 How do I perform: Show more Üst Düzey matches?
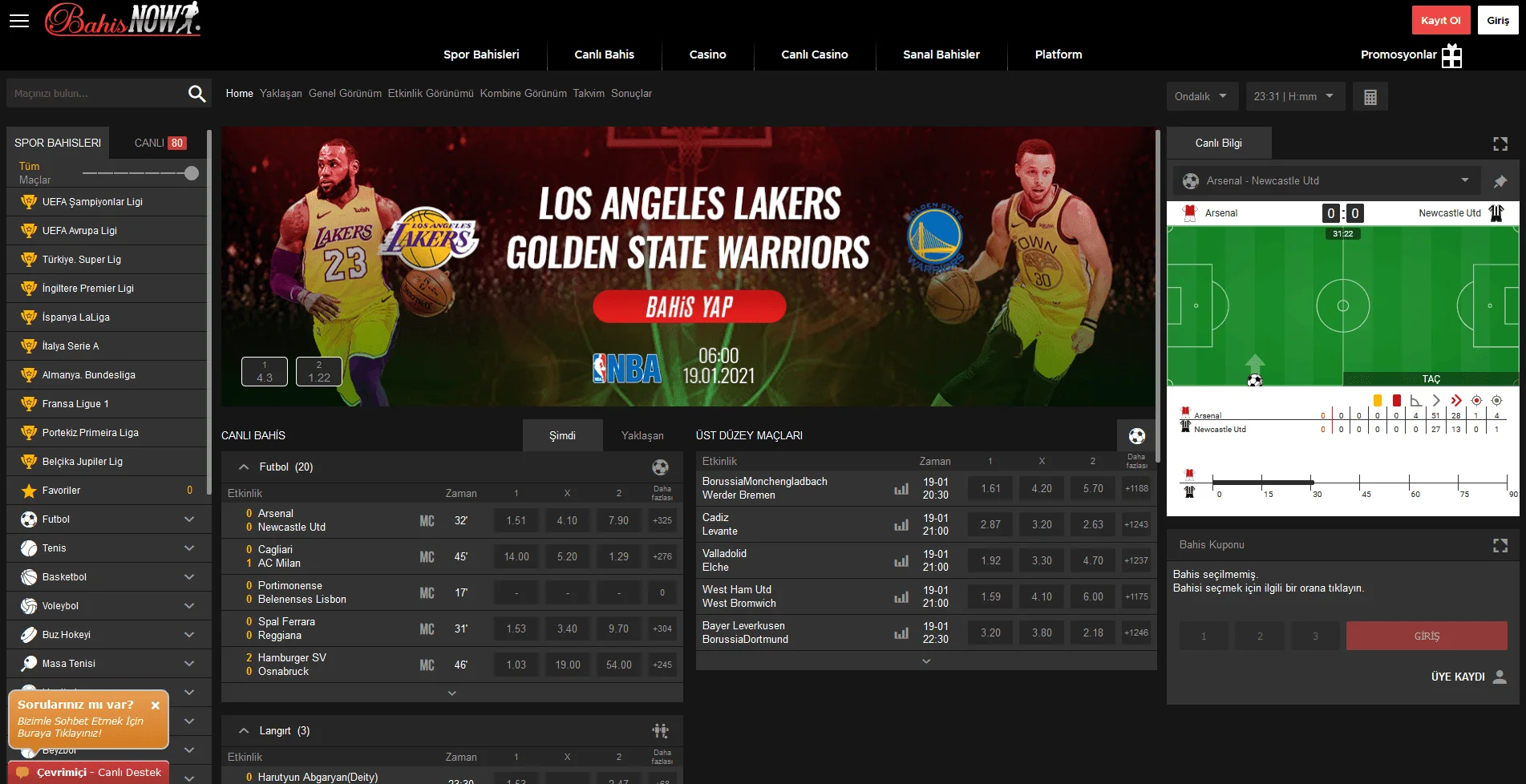[x=926, y=661]
